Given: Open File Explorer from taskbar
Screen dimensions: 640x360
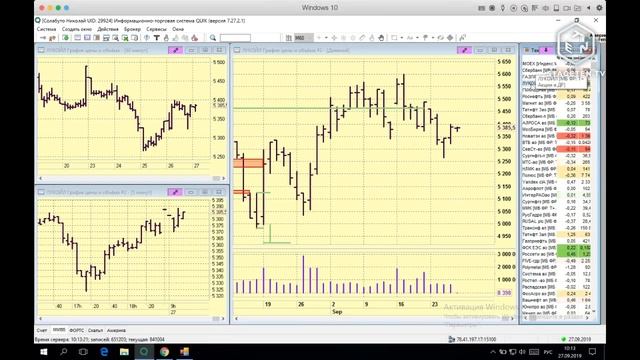Looking at the screenshot, I should tap(124, 351).
